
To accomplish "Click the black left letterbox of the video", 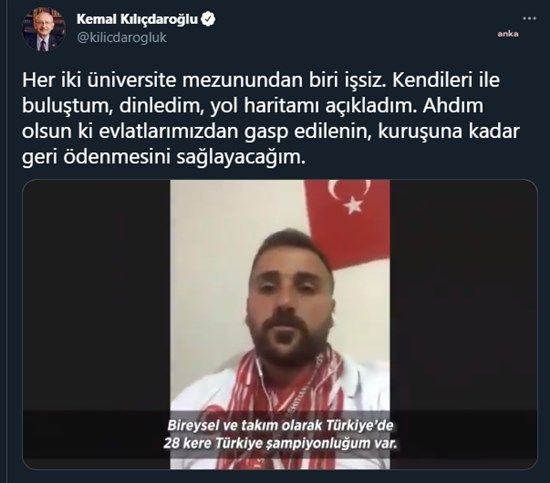I will [96, 295].
